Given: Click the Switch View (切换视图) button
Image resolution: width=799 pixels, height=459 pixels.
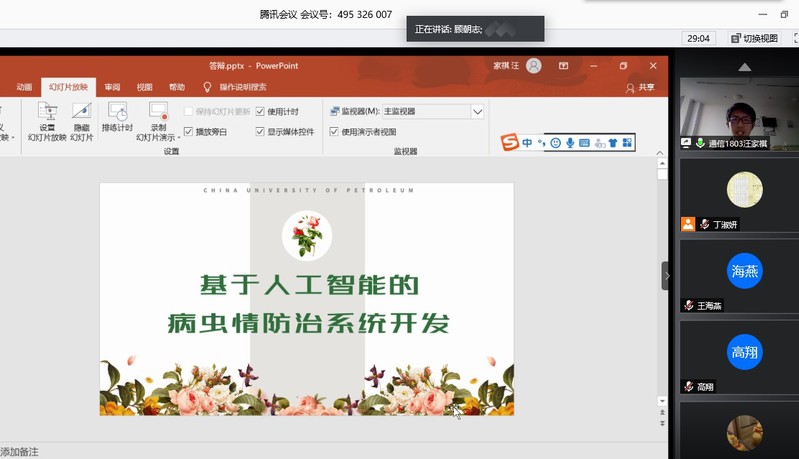Looking at the screenshot, I should [755, 38].
